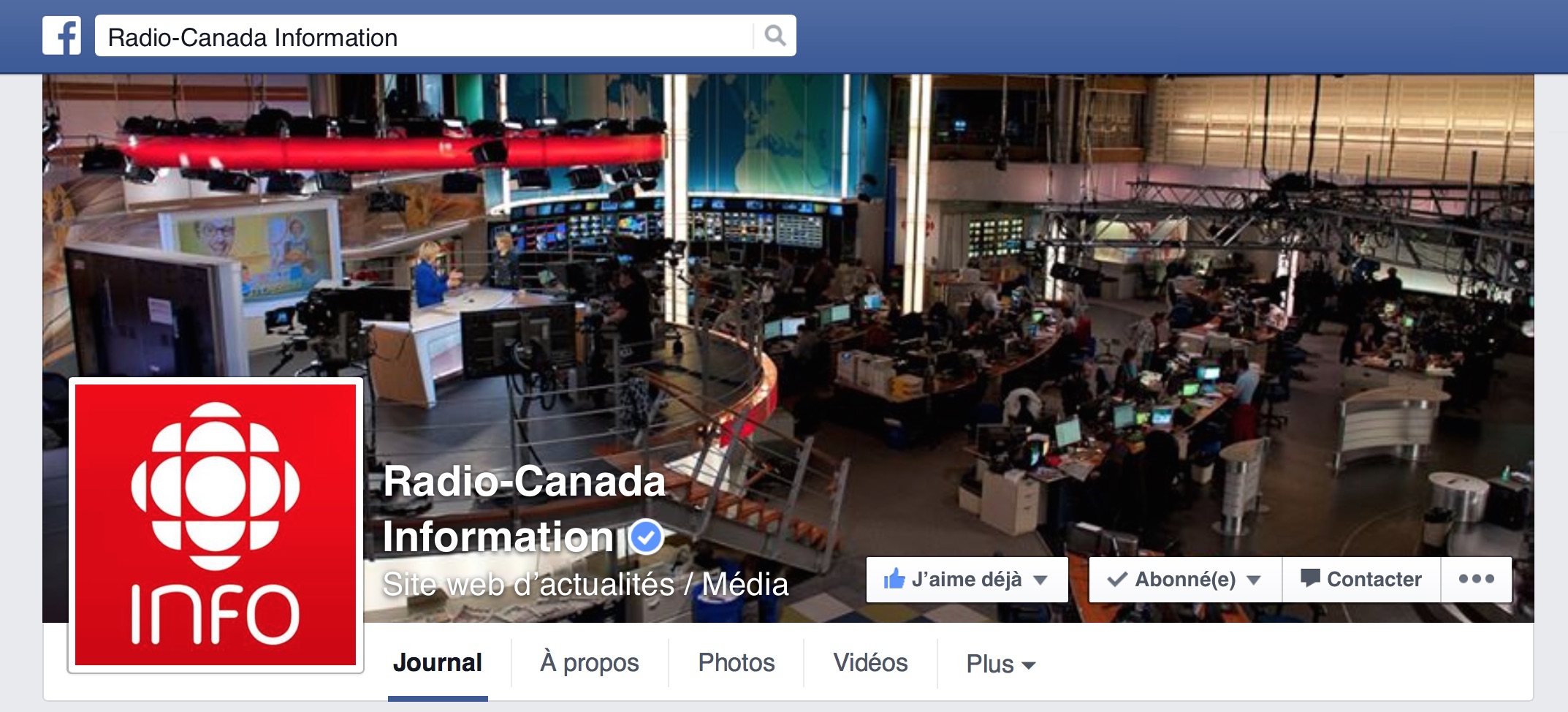
Task: Expand the Abonné(e) dropdown arrow
Action: 1254,580
